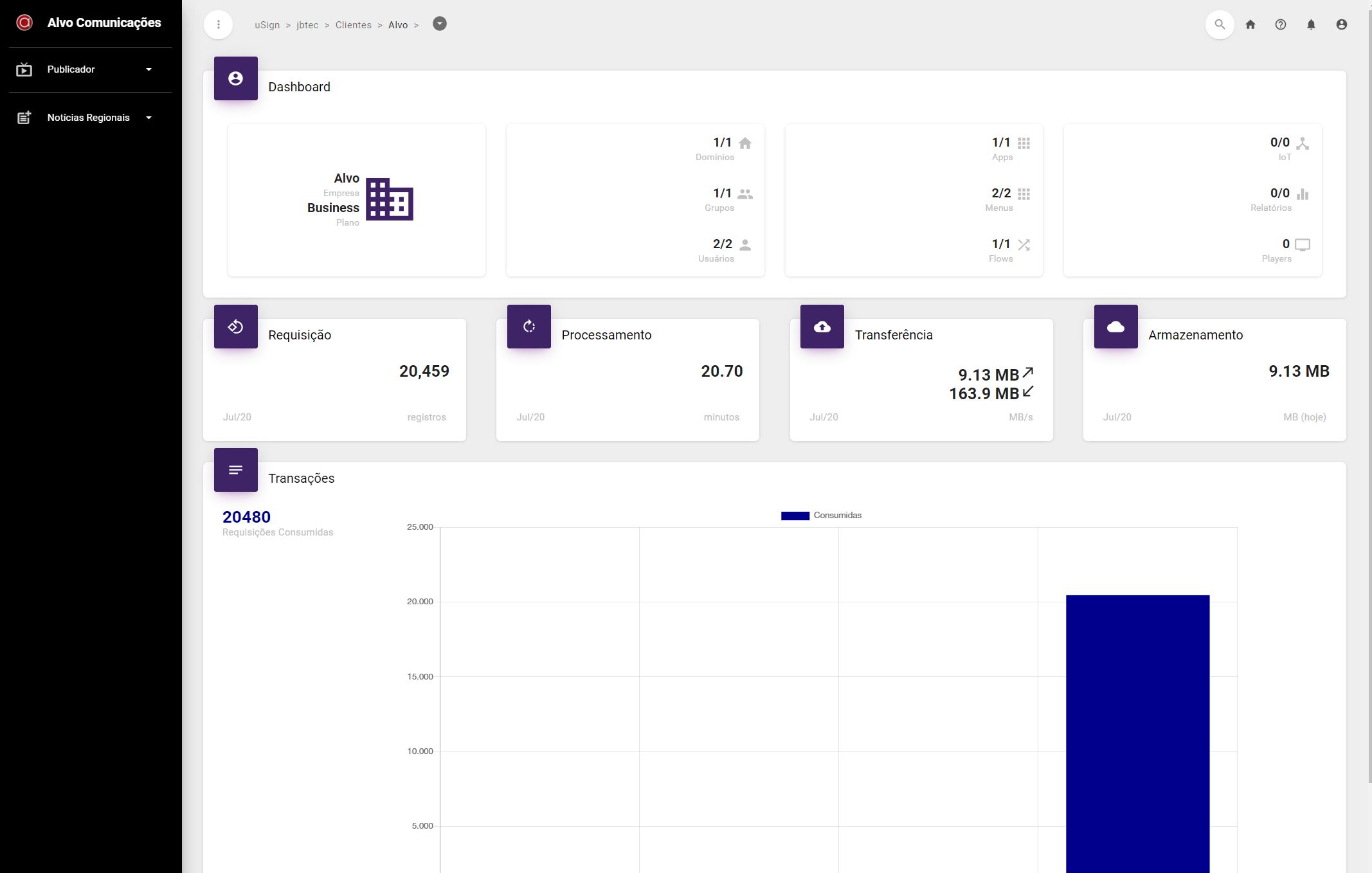This screenshot has height=873, width=1372.
Task: Click the Usuários person icon
Action: coord(745,245)
